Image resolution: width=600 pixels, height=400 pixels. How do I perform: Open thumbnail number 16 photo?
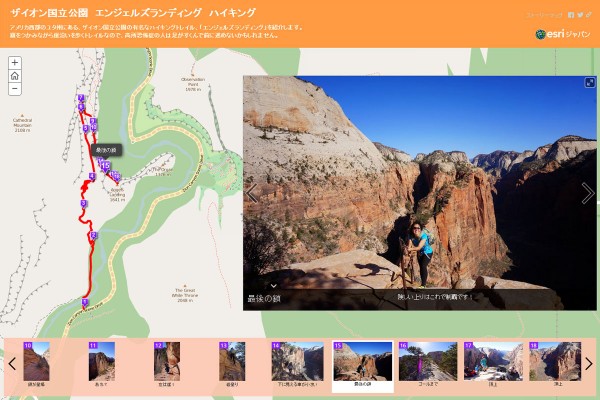pyautogui.click(x=428, y=361)
